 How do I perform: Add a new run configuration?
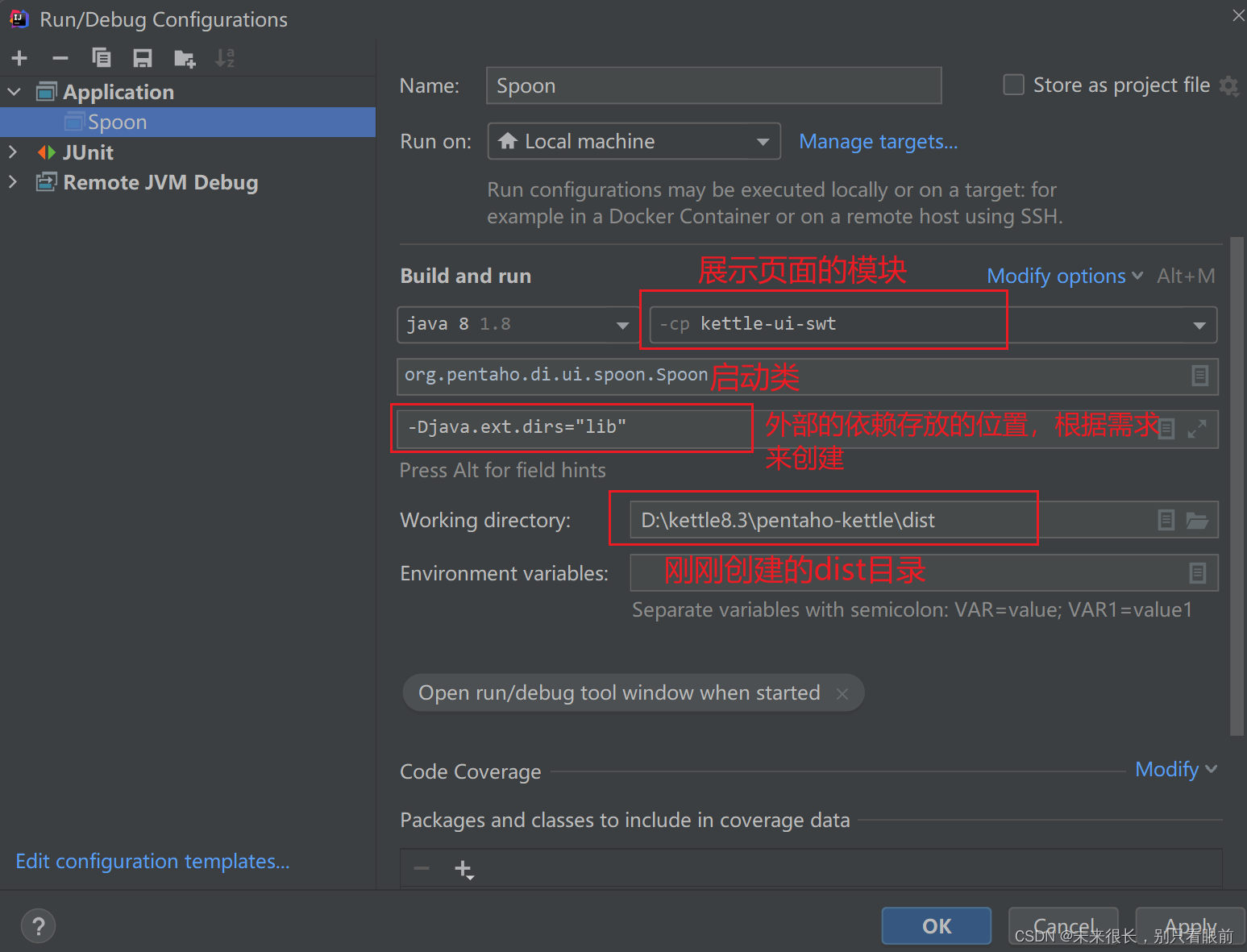point(19,57)
